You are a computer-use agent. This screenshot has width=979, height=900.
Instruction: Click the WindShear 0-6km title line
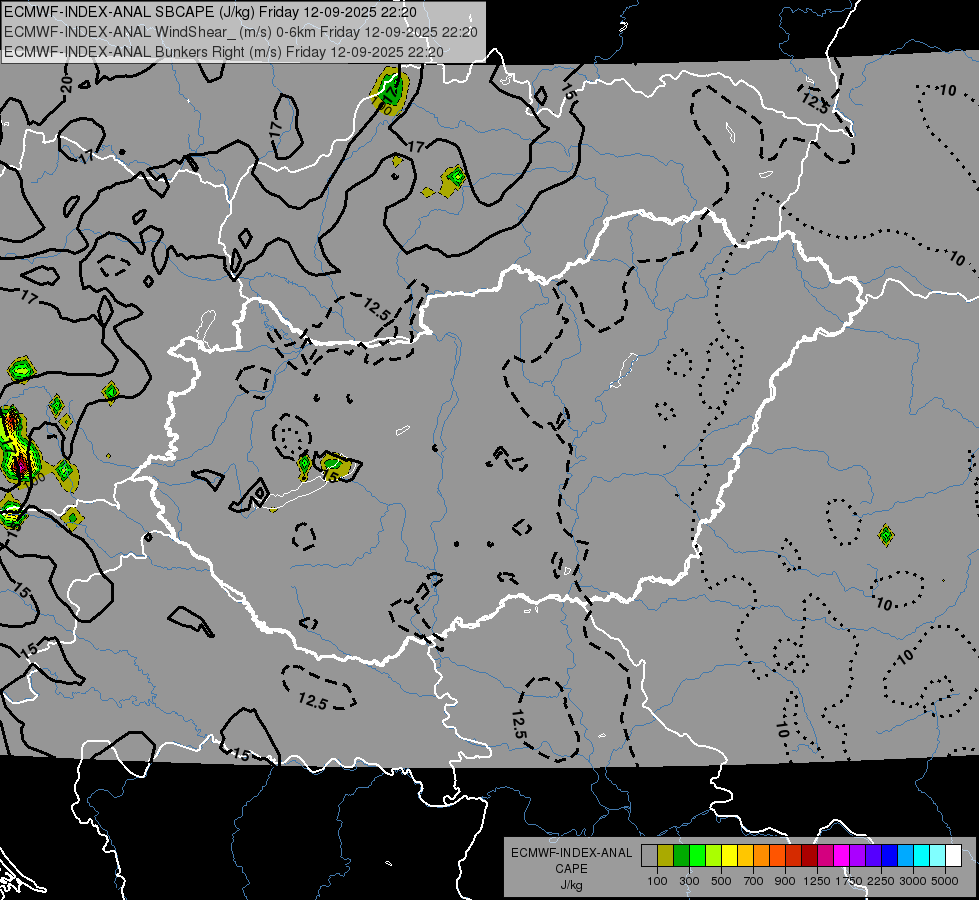click(x=240, y=32)
